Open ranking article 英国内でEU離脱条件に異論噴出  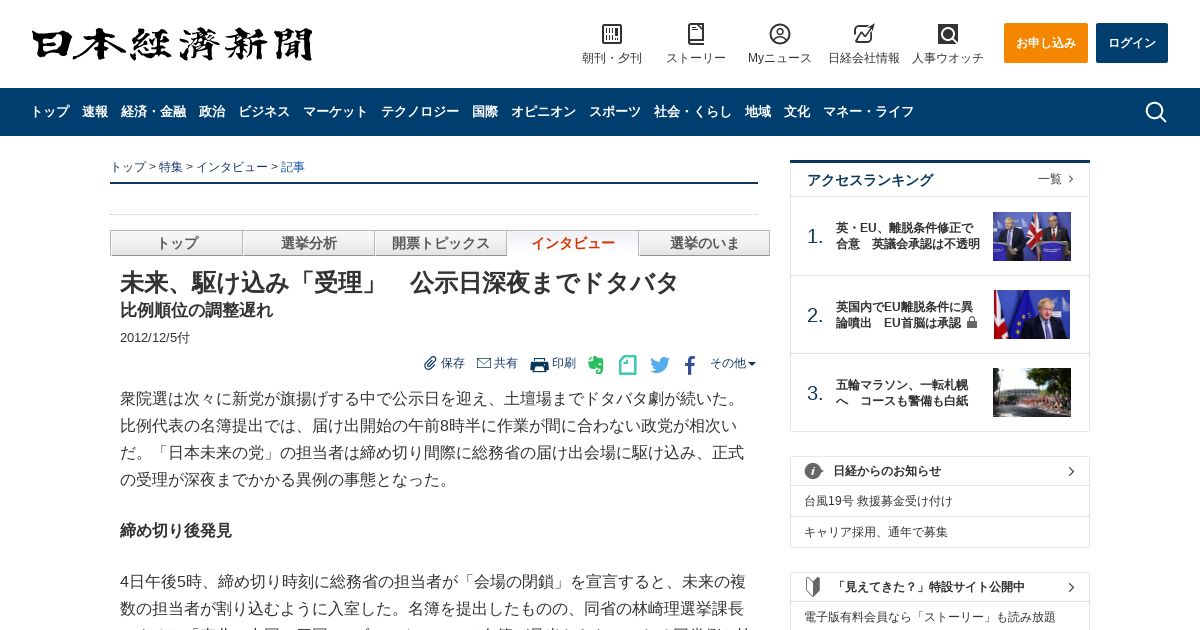coord(906,315)
